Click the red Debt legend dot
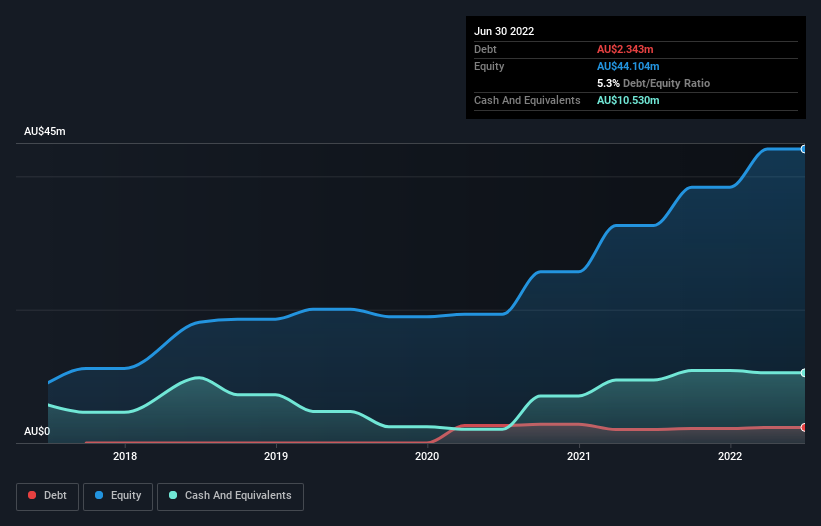Image resolution: width=821 pixels, height=526 pixels. [x=32, y=495]
